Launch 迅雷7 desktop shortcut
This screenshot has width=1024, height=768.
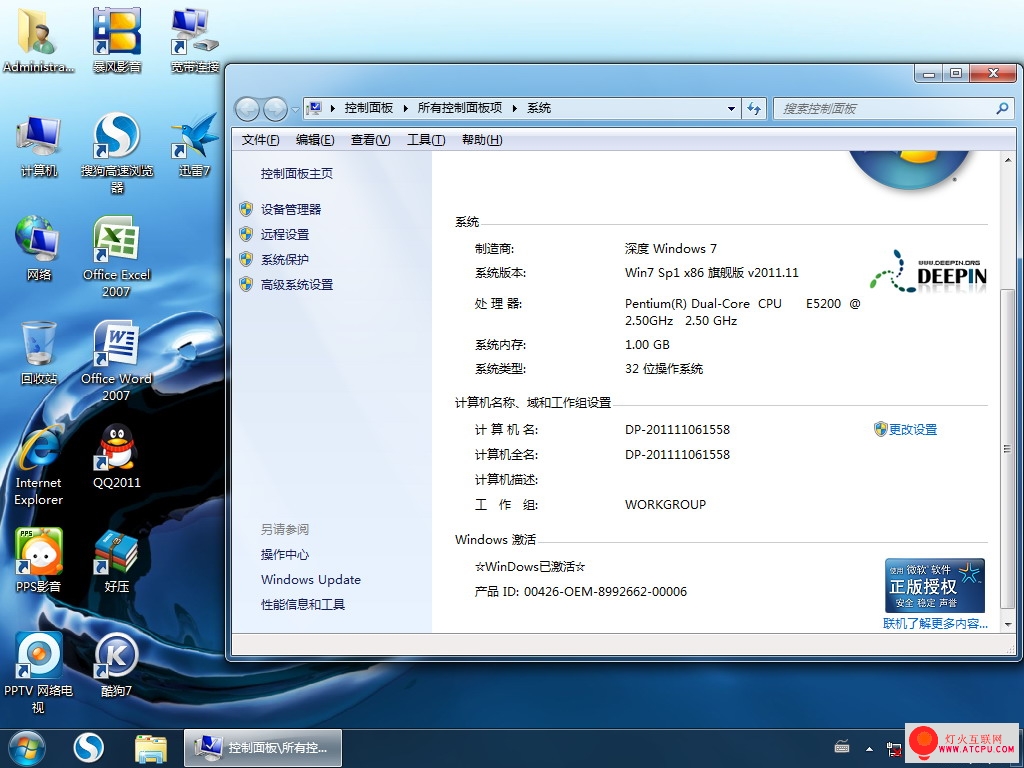click(x=194, y=145)
